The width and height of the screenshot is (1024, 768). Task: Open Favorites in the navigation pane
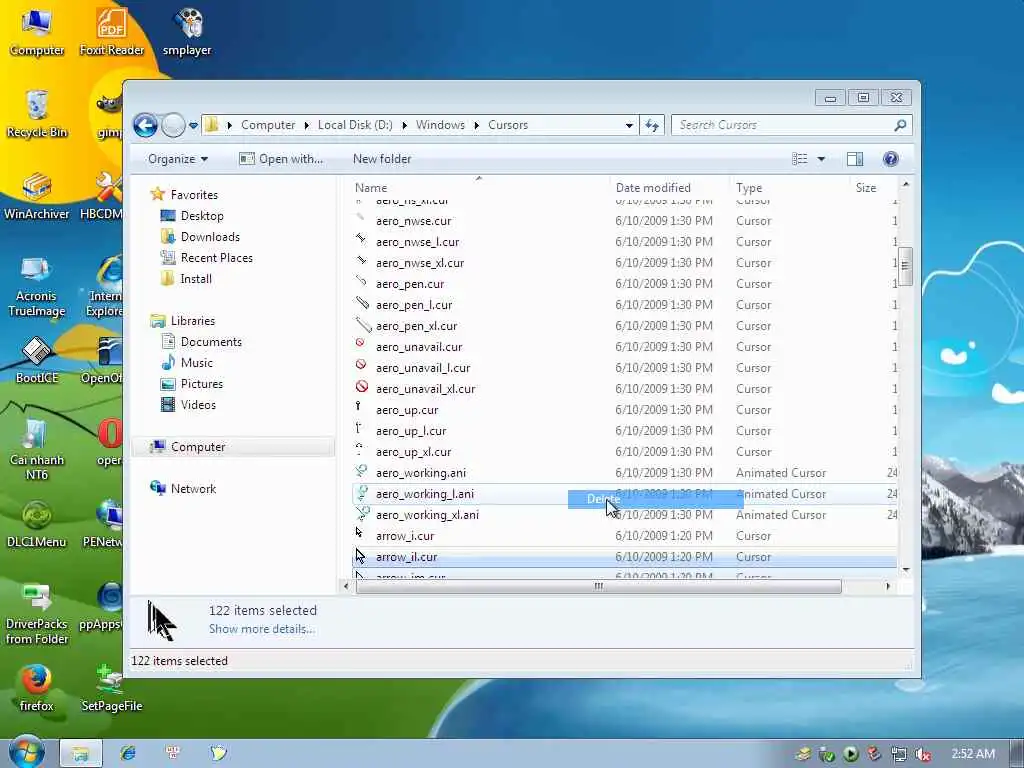point(194,195)
